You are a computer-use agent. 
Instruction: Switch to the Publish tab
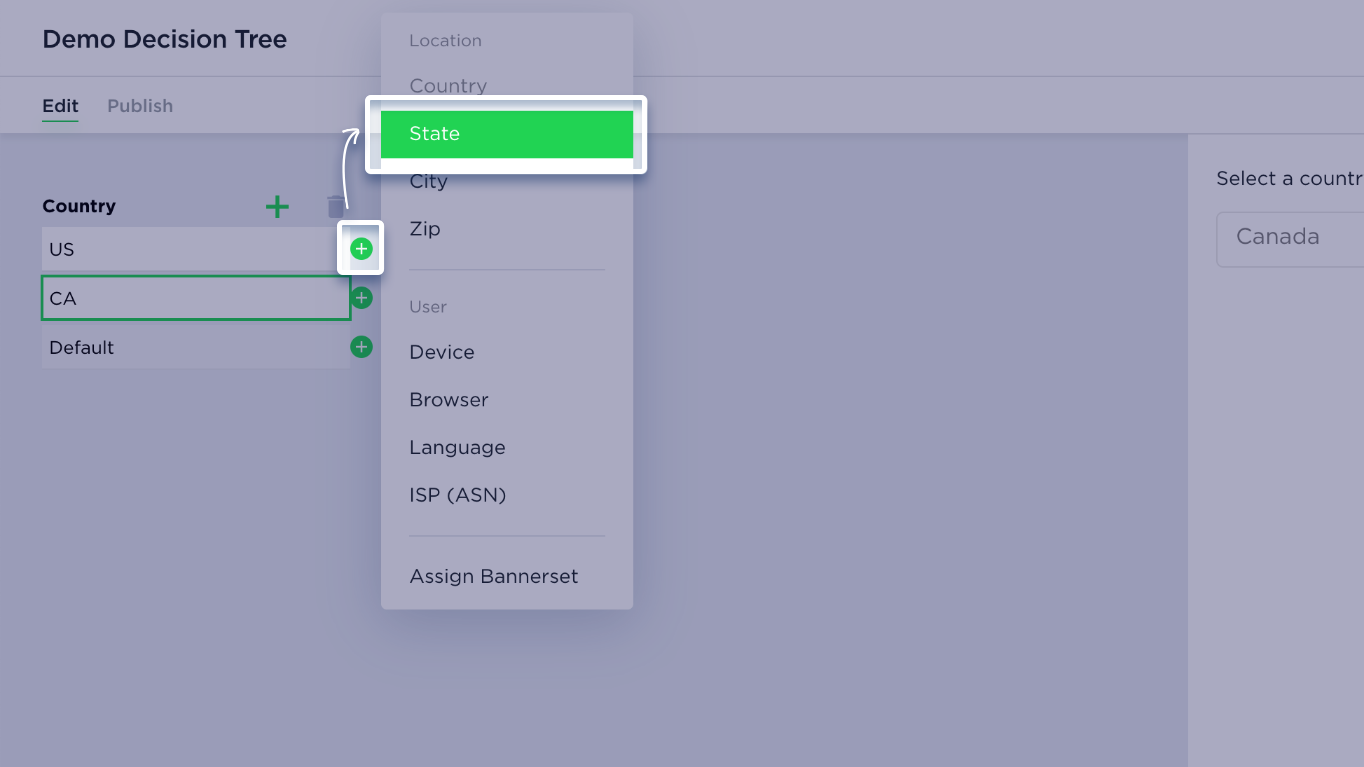pyautogui.click(x=140, y=106)
